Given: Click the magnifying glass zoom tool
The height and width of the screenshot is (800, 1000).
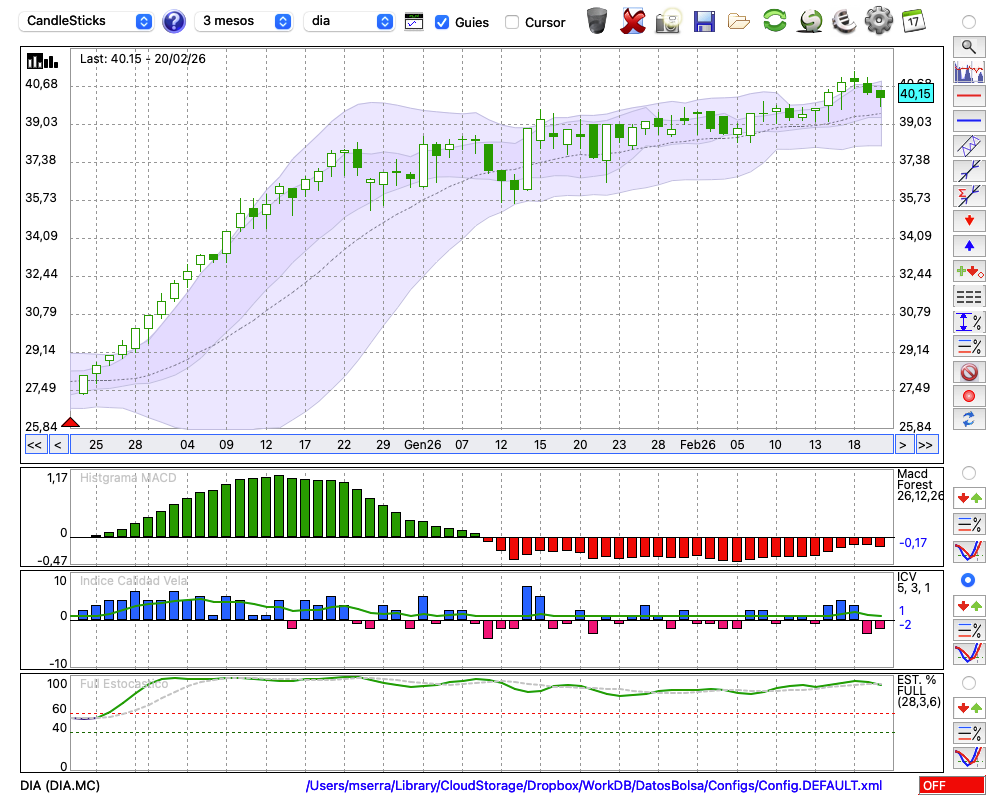Looking at the screenshot, I should click(x=968, y=46).
